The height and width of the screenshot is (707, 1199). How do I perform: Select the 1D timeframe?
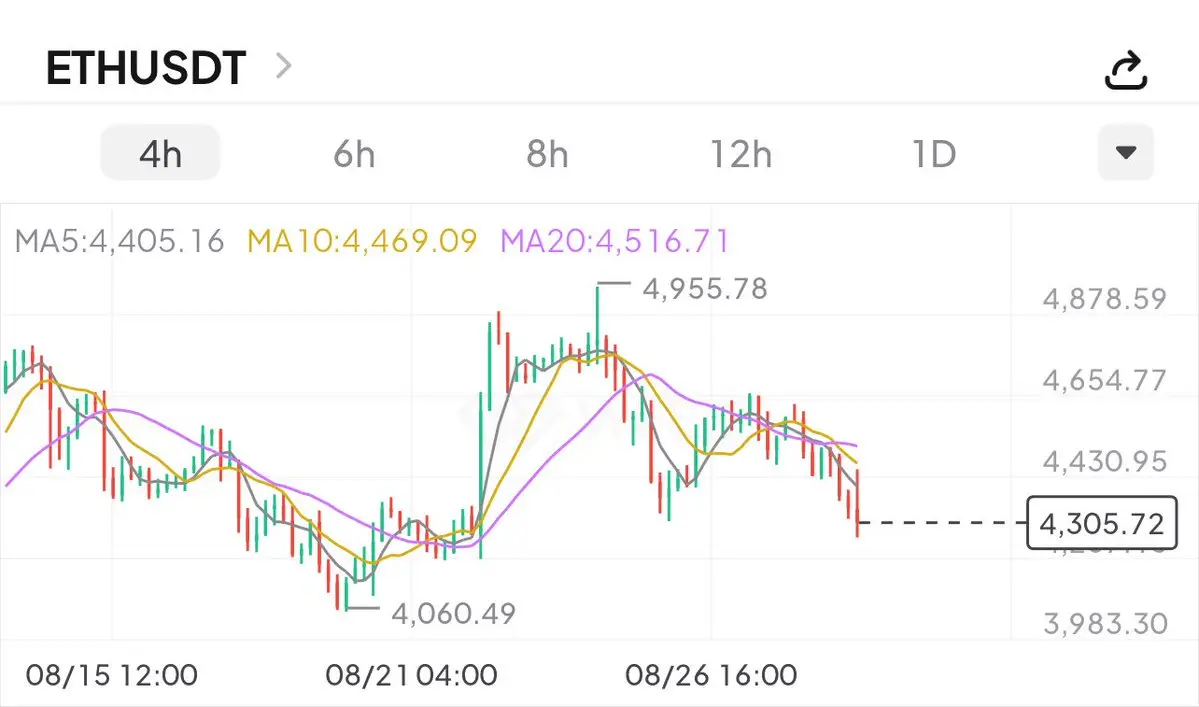tap(934, 154)
